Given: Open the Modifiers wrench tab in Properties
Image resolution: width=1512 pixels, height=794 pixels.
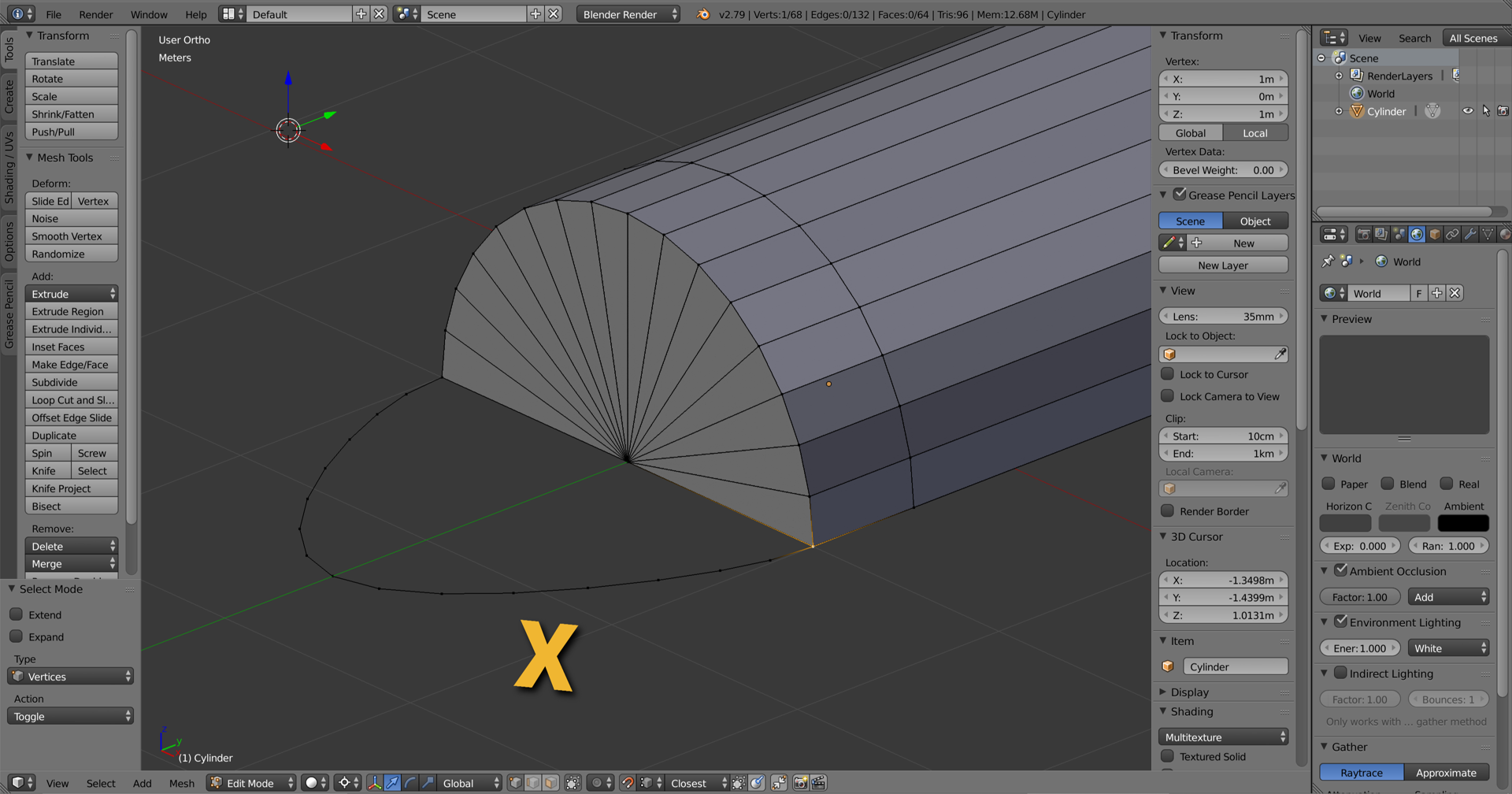Looking at the screenshot, I should coord(1469,235).
